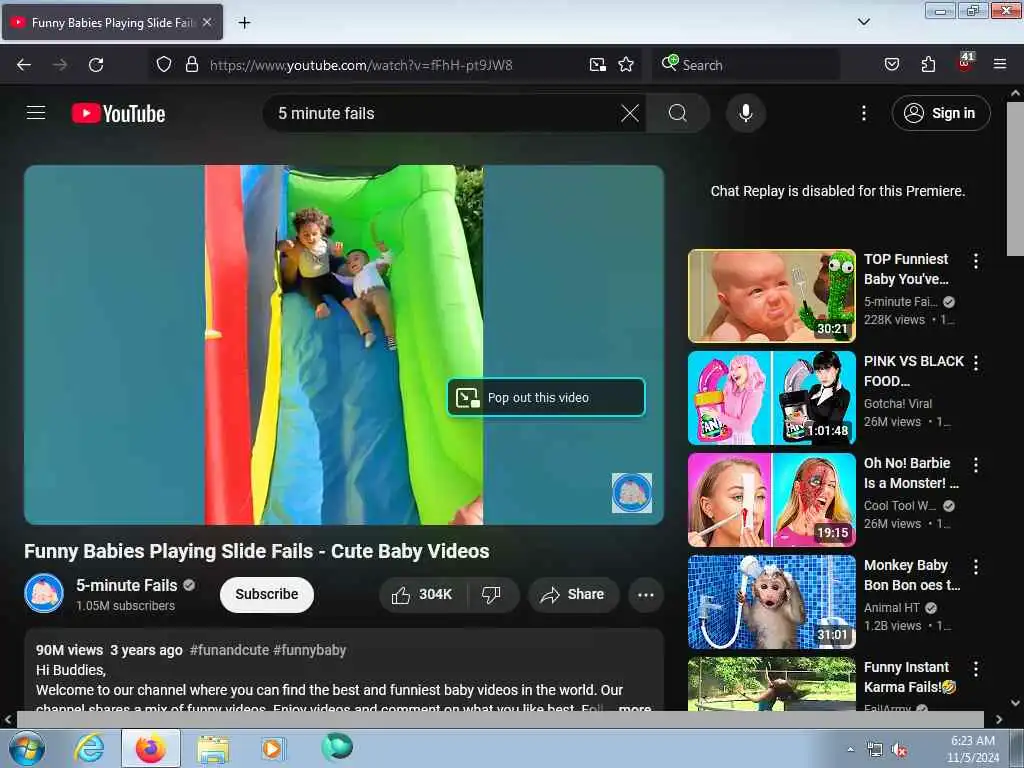Click the browser back arrow
Viewport: 1024px width, 768px height.
24,65
